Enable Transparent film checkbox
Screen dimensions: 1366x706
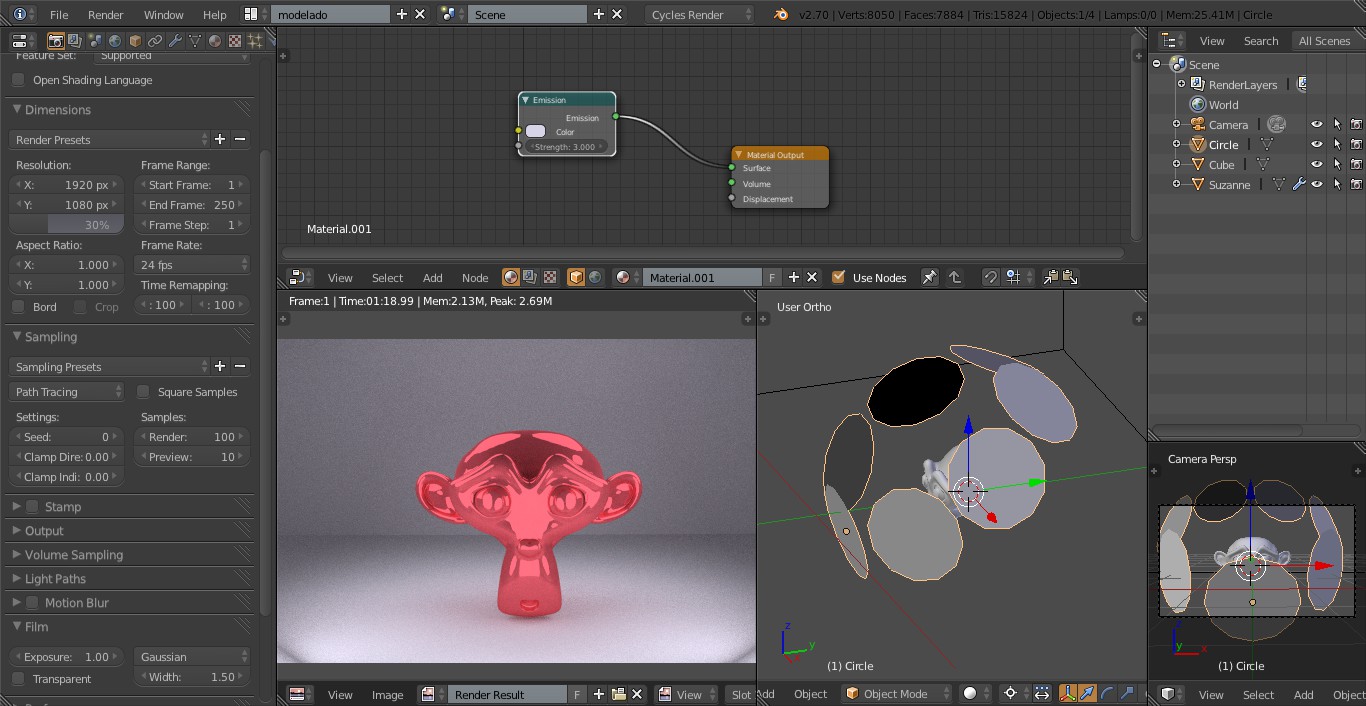[18, 679]
